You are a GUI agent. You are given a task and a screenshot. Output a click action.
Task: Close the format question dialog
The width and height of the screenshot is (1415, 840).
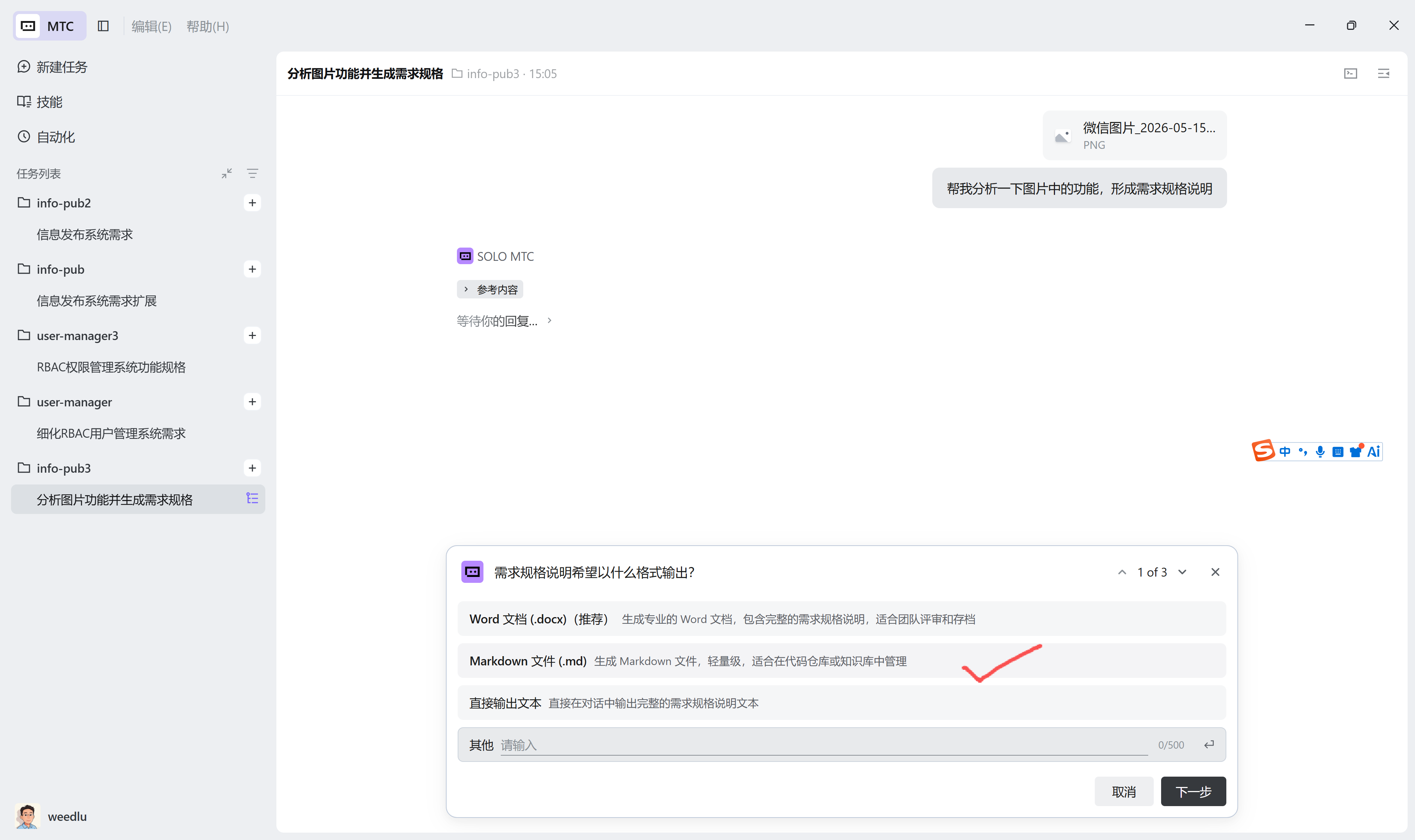click(1215, 572)
